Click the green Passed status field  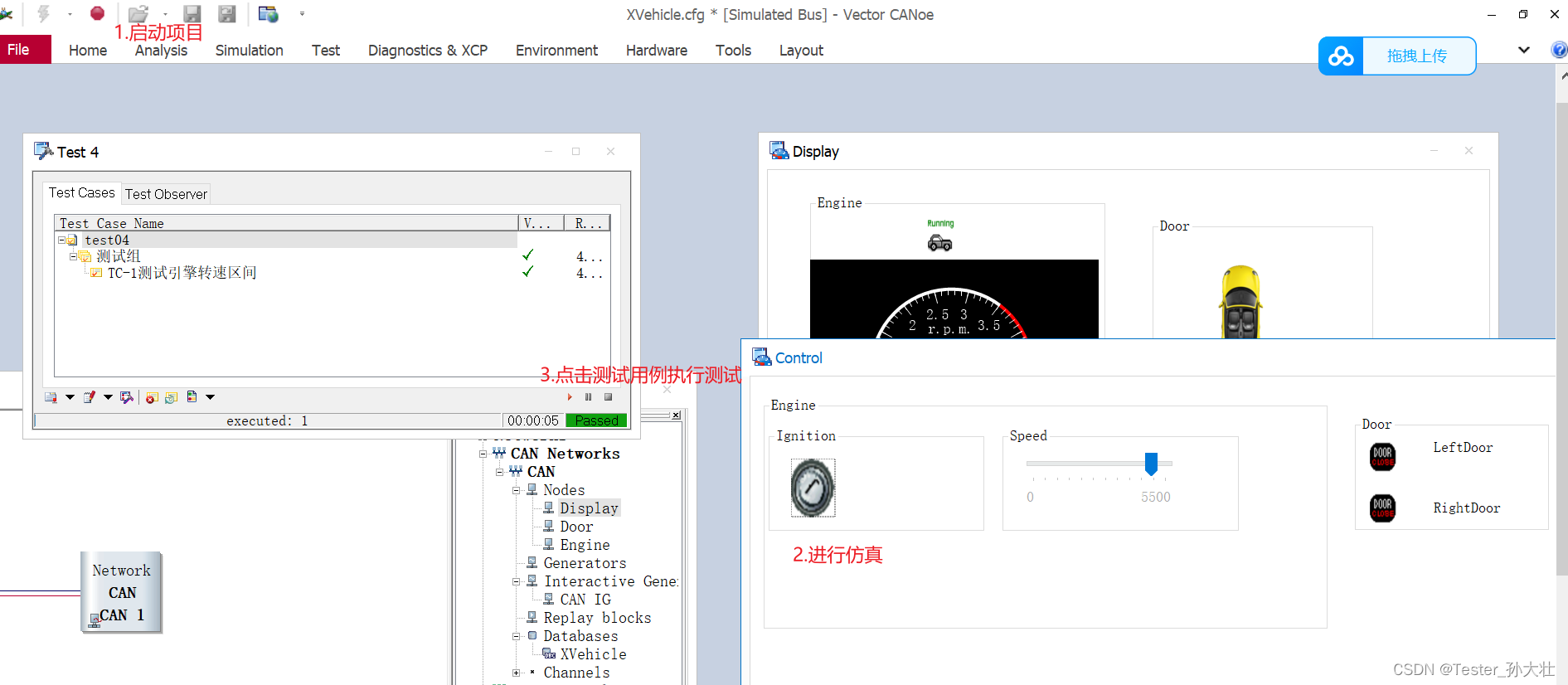(596, 420)
